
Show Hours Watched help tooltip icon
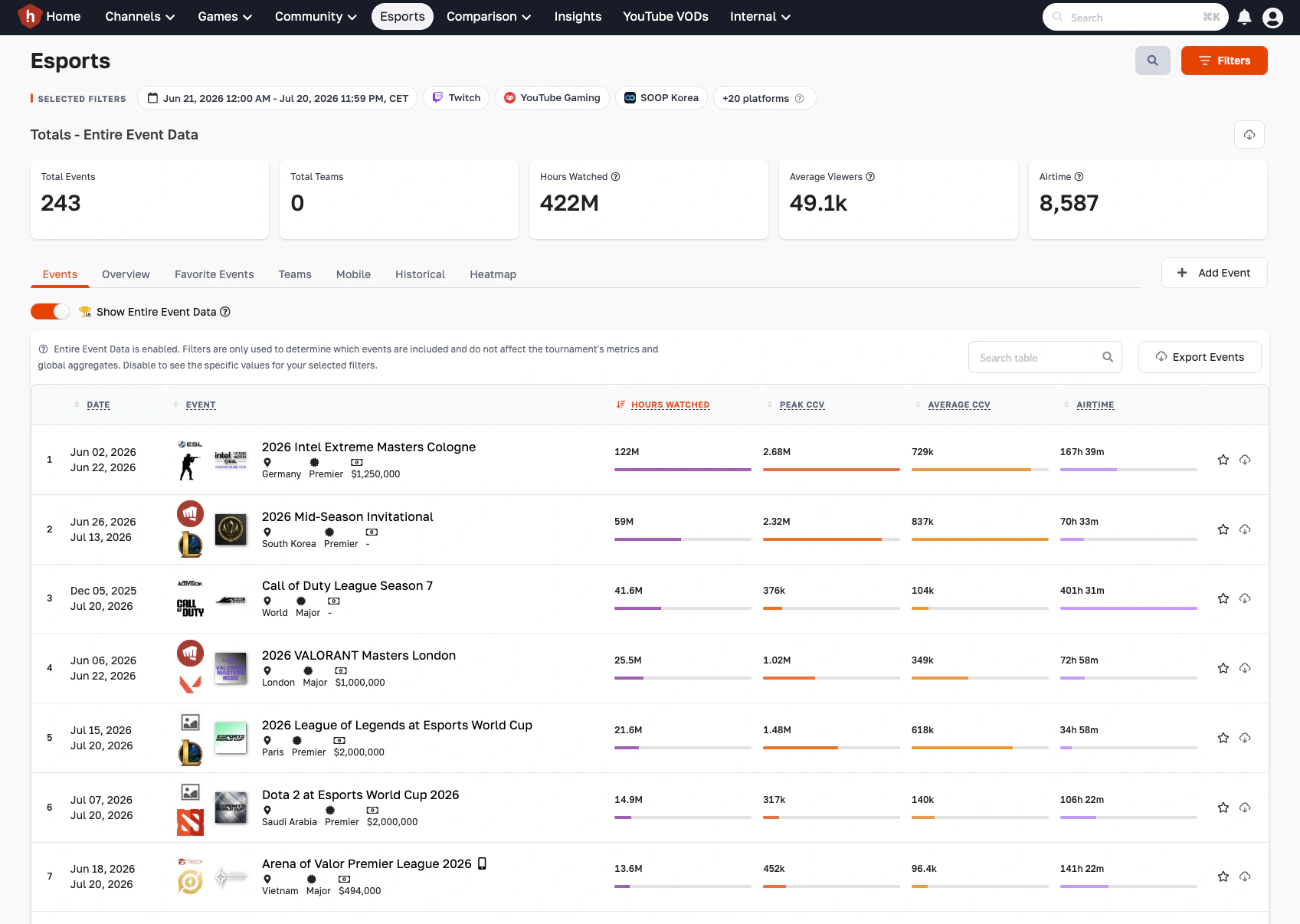pos(616,177)
